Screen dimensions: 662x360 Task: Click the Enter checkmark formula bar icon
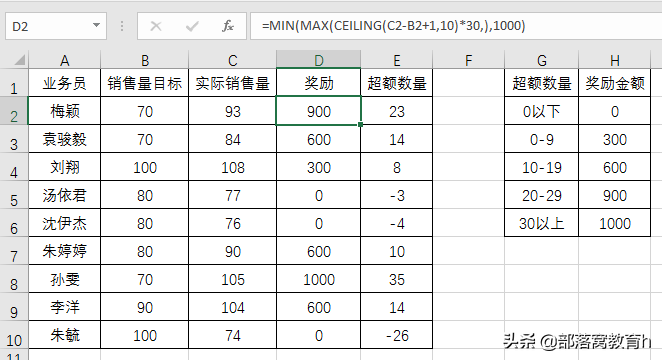click(x=192, y=27)
